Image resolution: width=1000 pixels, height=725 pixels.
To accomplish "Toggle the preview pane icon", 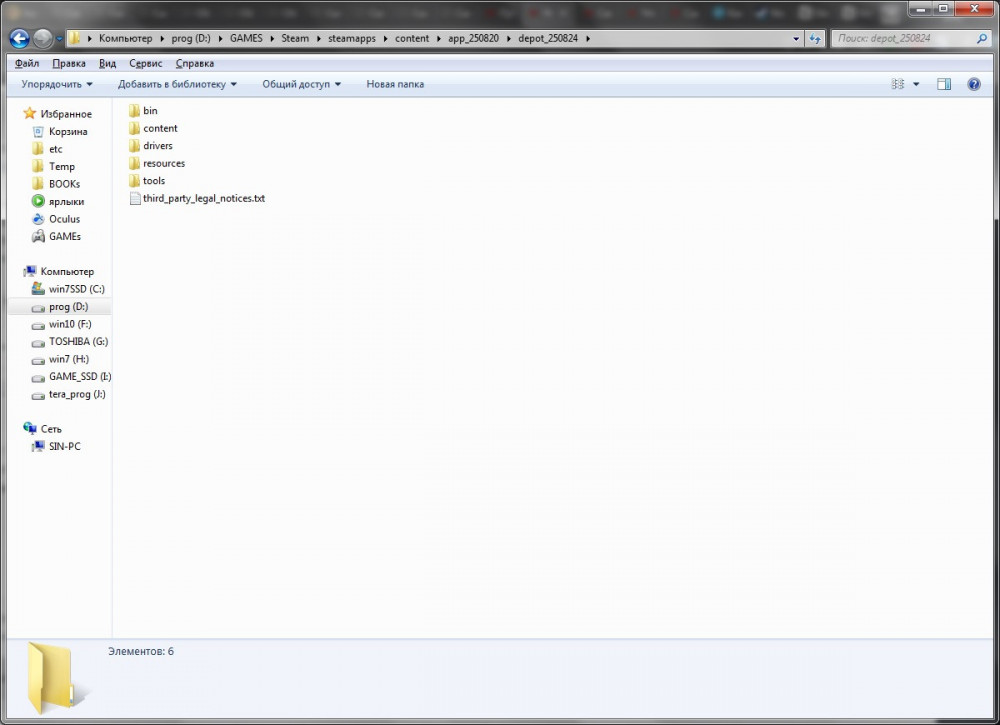I will 944,84.
